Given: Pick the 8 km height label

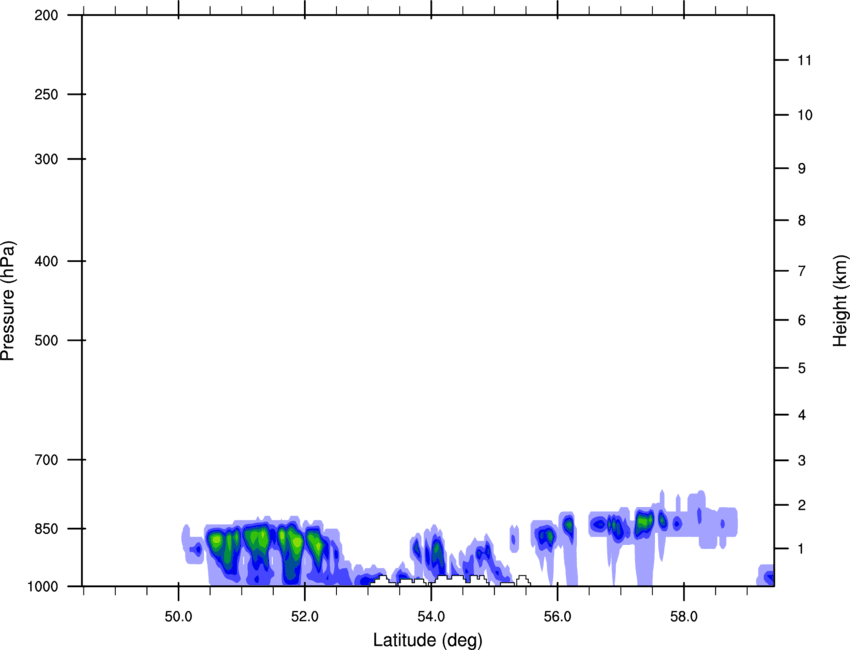Looking at the screenshot, I should [x=802, y=220].
